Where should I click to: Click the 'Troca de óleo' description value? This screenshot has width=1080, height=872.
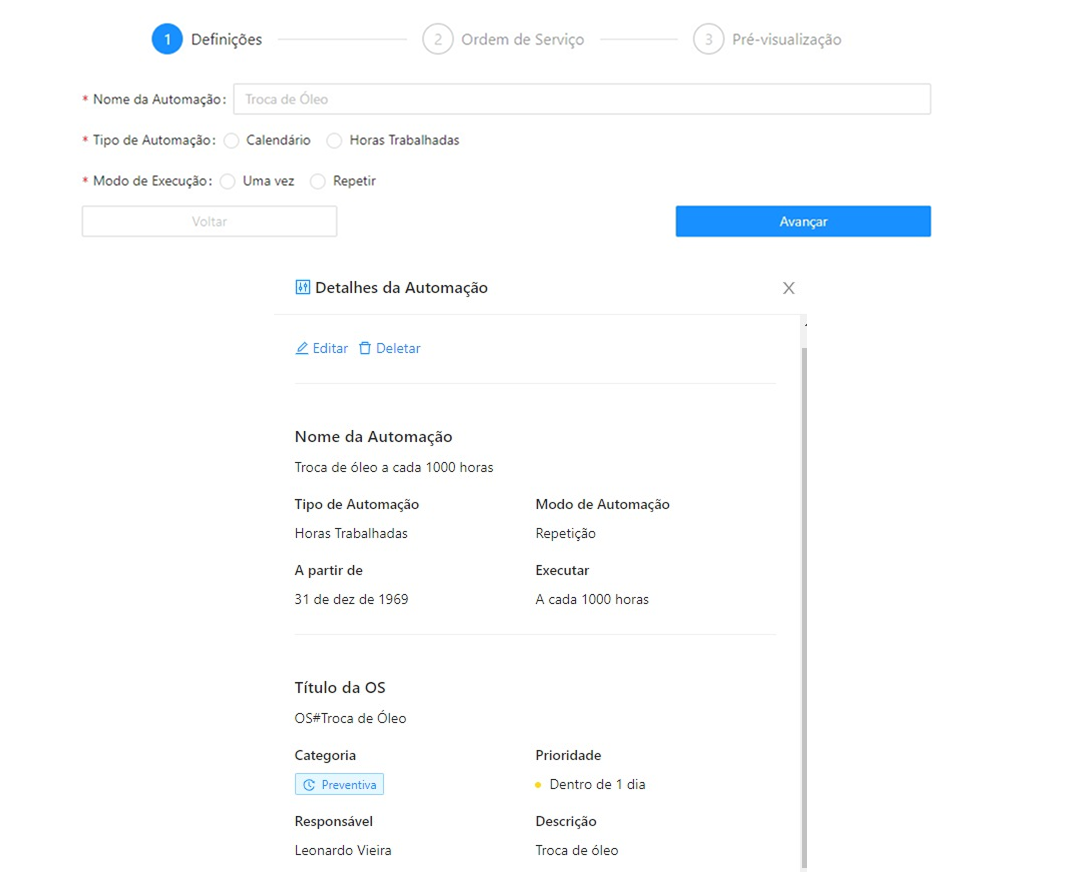577,851
